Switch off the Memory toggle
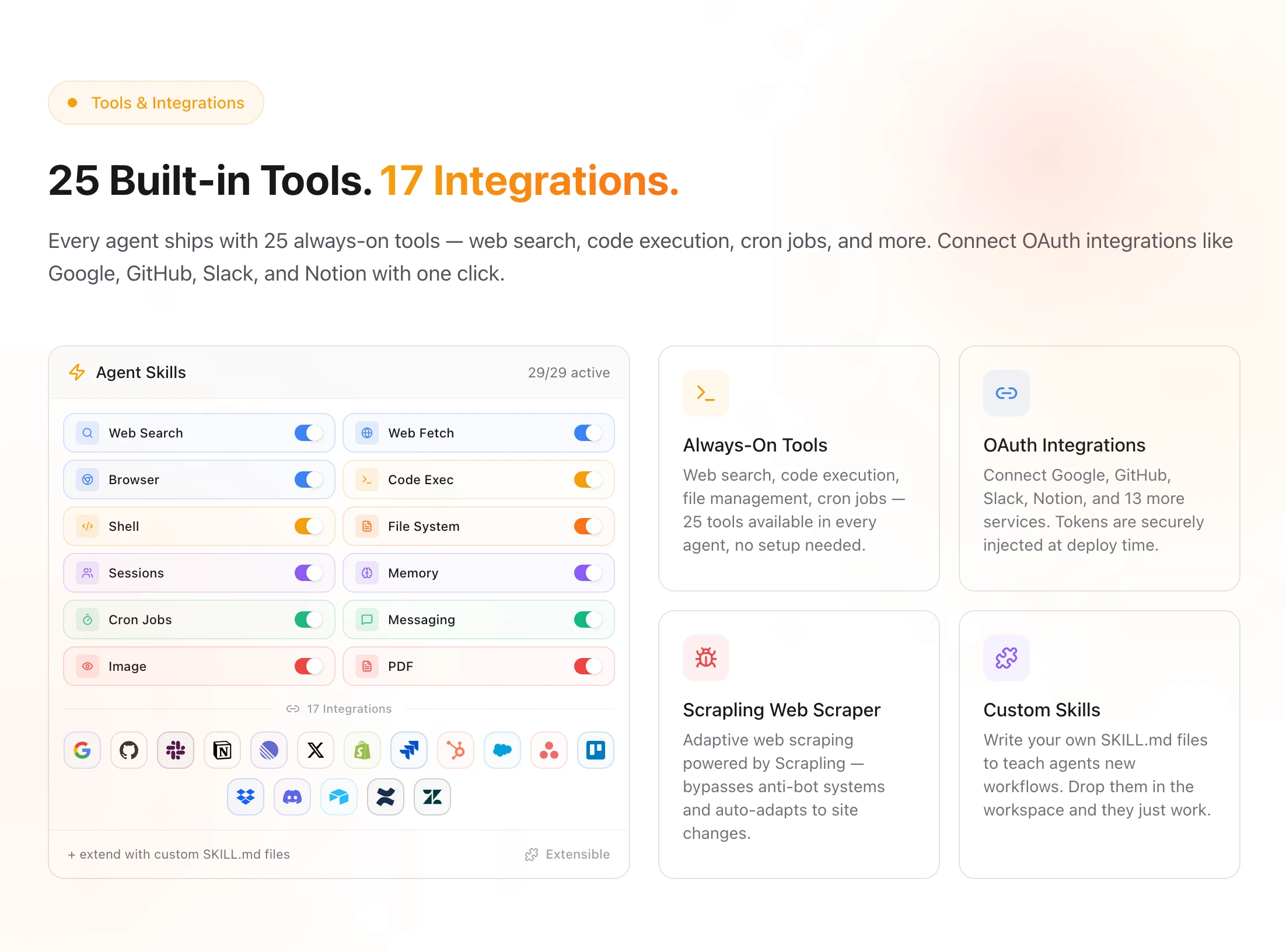Viewport: 1286px width, 952px height. click(588, 573)
